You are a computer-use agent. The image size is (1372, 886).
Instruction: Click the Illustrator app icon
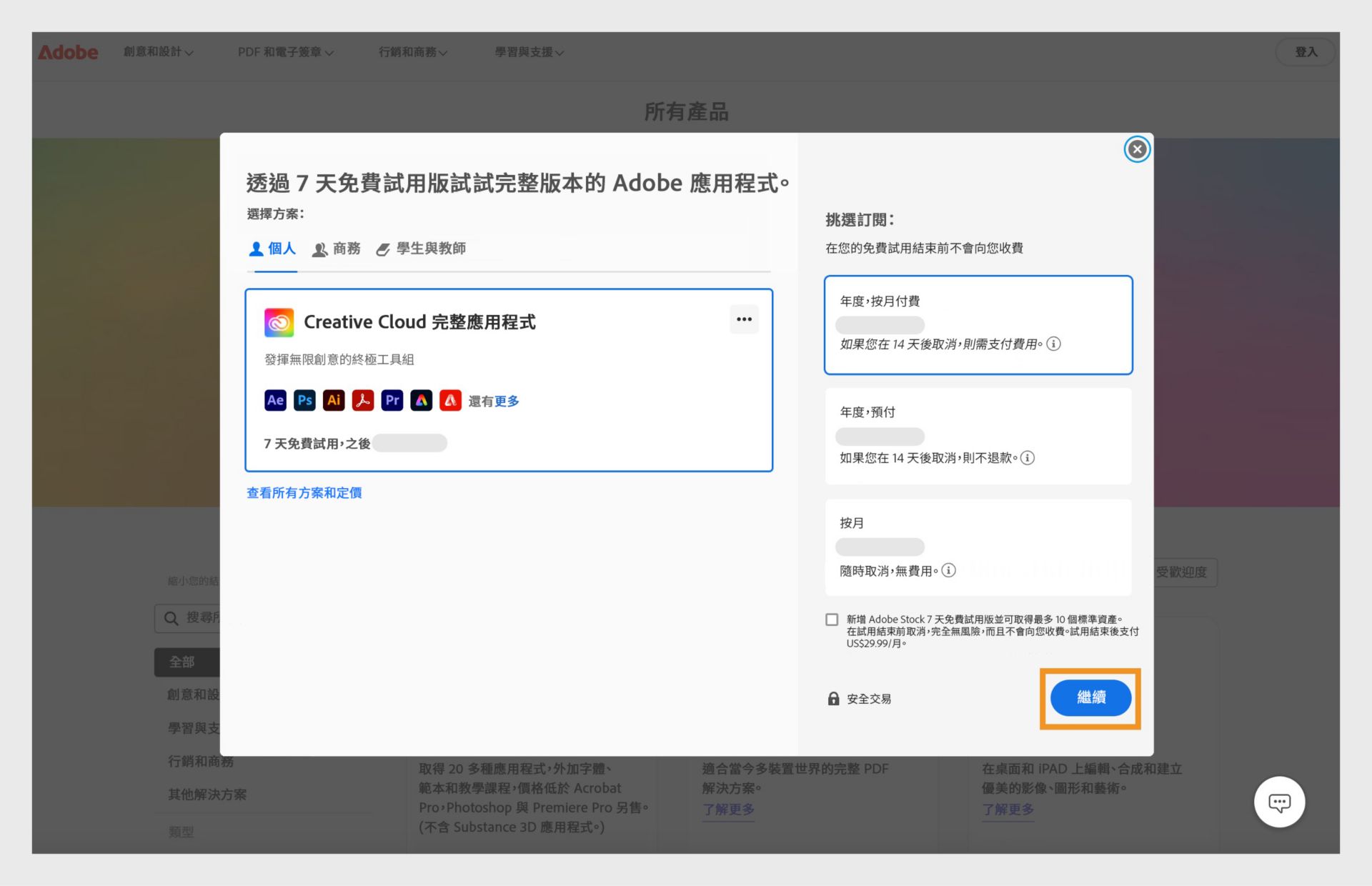[334, 400]
